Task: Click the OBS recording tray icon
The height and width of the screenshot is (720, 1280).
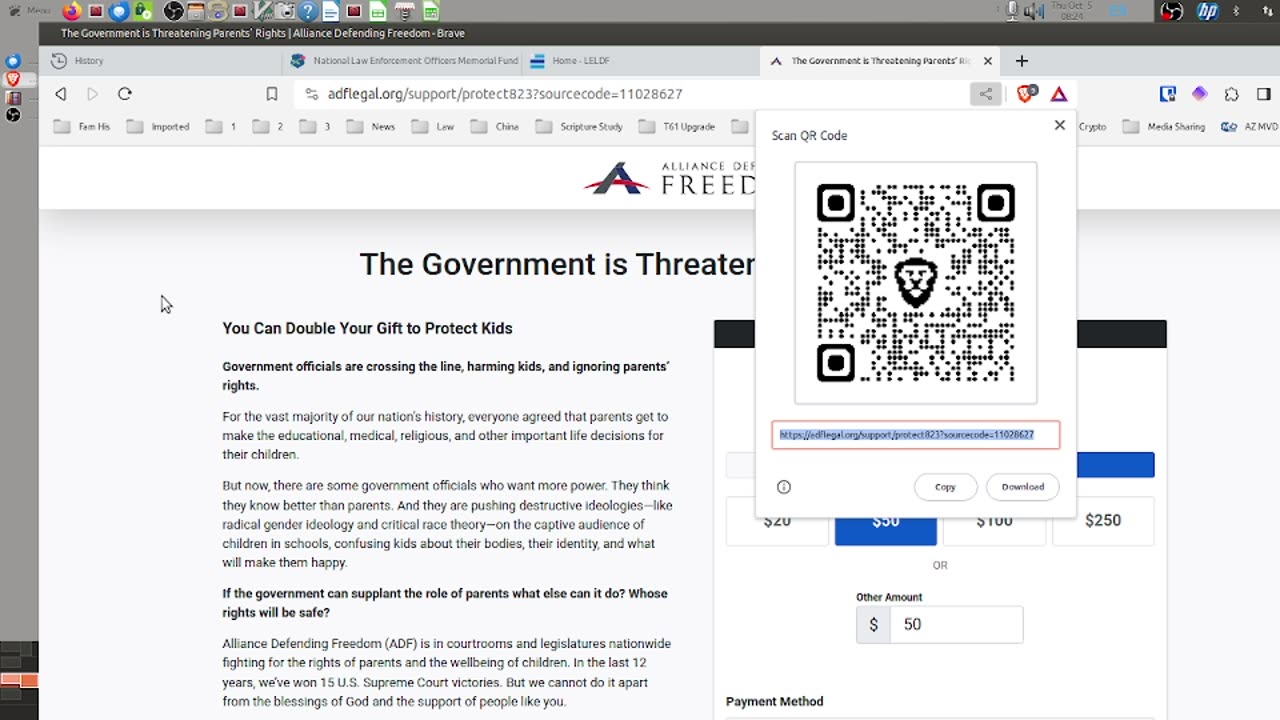Action: [1171, 11]
